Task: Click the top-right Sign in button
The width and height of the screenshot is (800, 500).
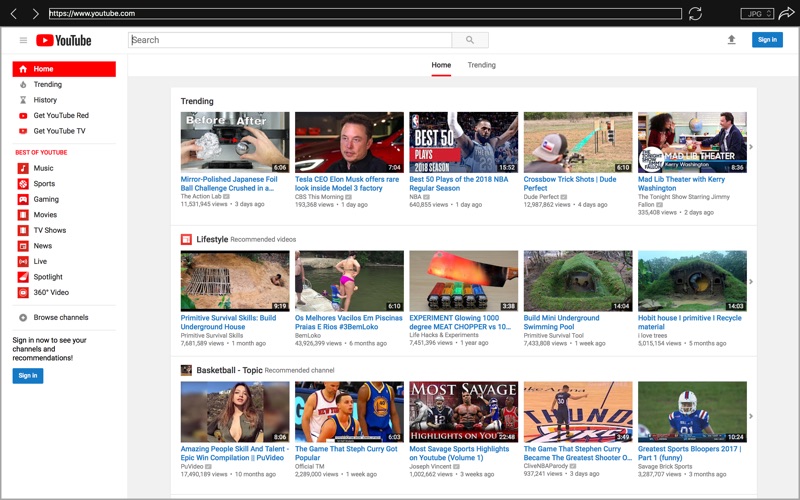Action: 767,40
